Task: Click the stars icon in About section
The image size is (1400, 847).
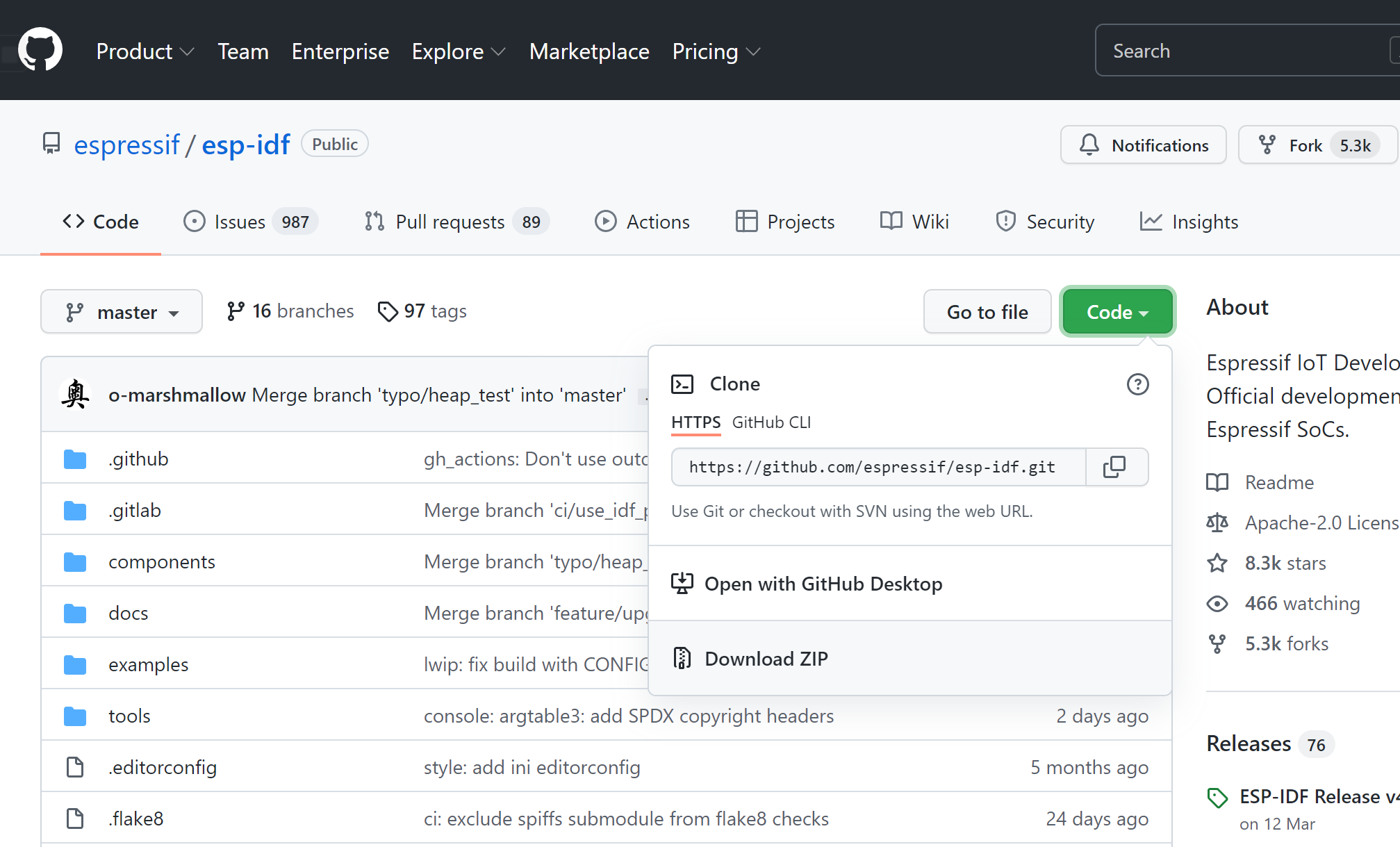Action: [x=1217, y=563]
